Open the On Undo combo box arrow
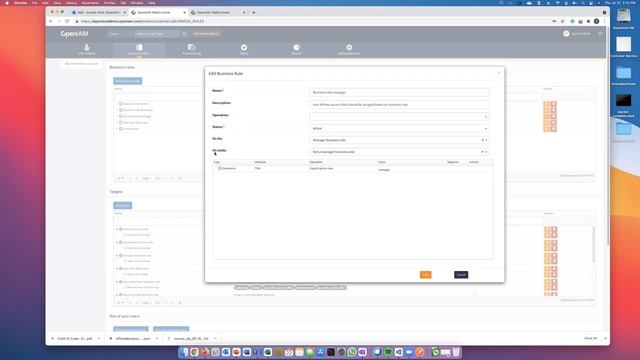640x360 pixels. click(x=486, y=152)
